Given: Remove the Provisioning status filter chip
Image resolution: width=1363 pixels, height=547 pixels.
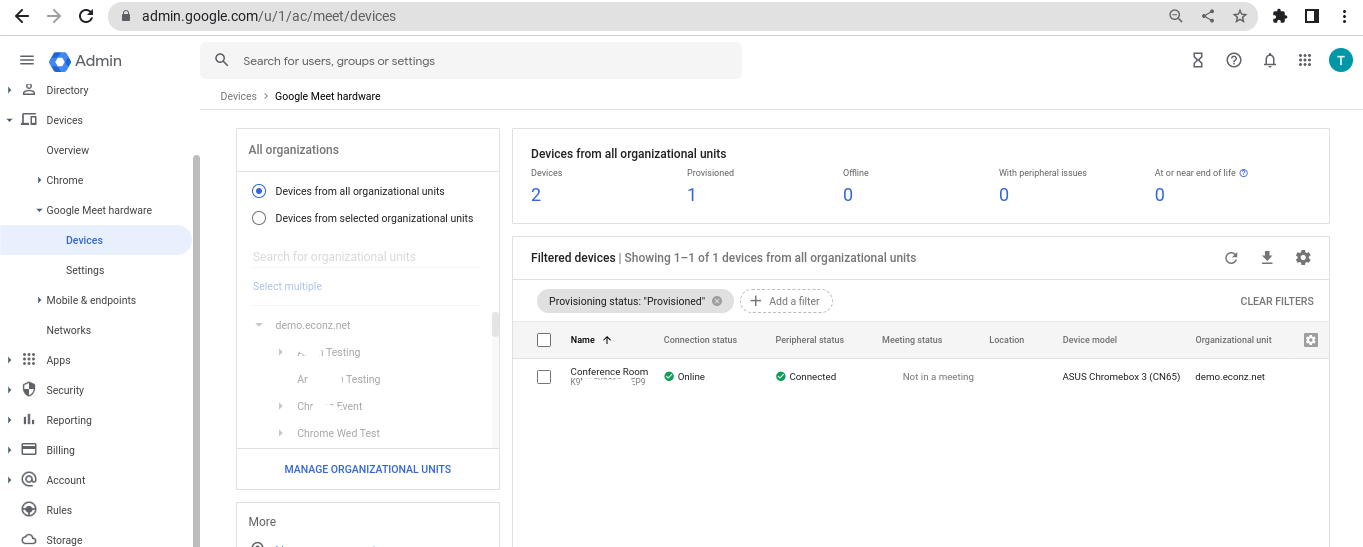Looking at the screenshot, I should [x=717, y=301].
